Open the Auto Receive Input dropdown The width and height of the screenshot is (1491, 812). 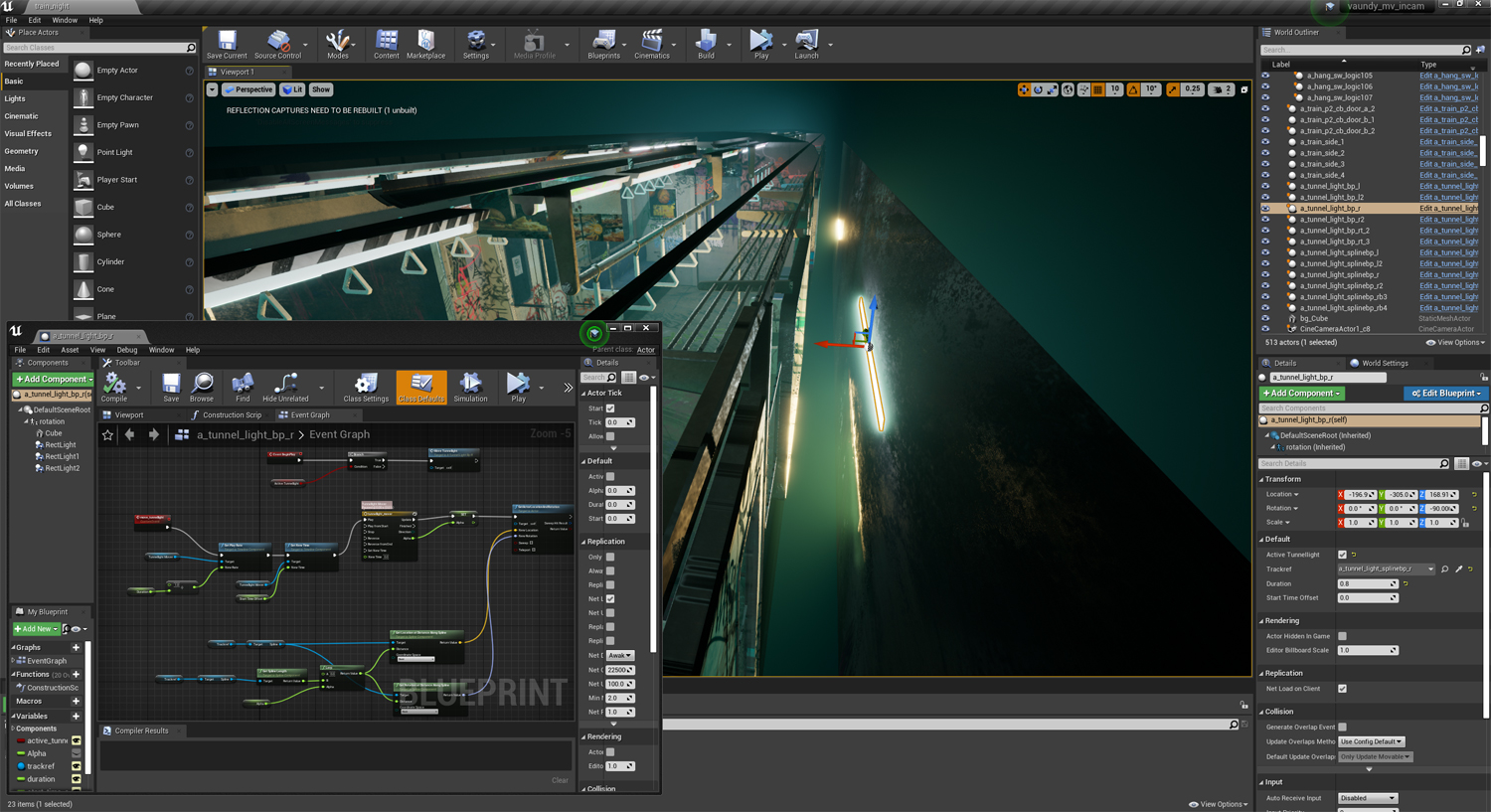click(1368, 798)
